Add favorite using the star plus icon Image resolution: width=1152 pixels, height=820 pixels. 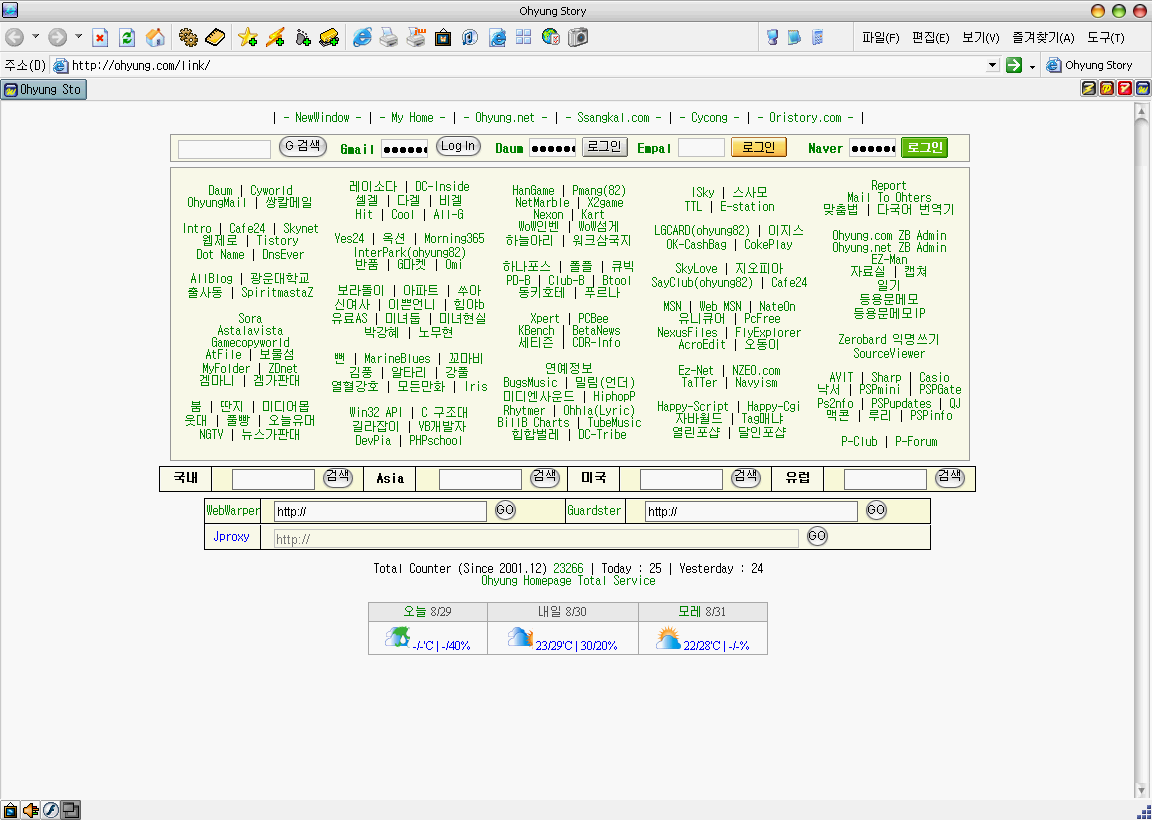248,37
